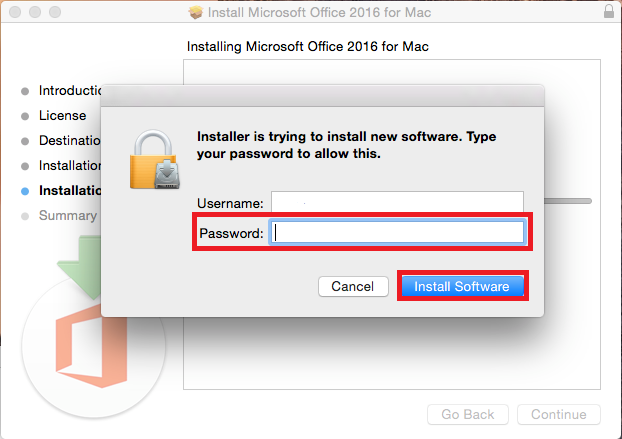Click the 'Password:' label
The image size is (622, 439).
tap(231, 233)
